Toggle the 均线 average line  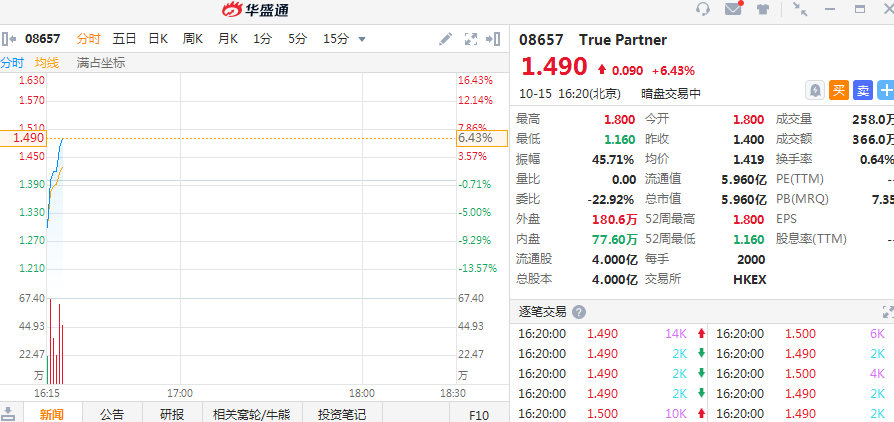(x=47, y=62)
